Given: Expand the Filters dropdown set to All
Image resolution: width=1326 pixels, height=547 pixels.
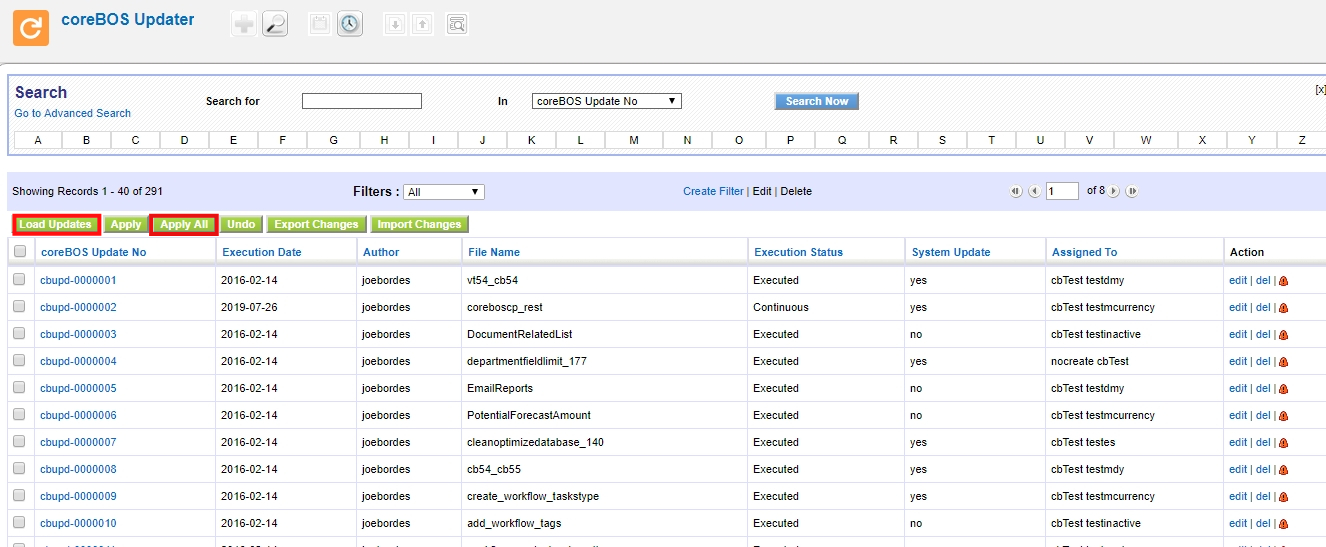Looking at the screenshot, I should pyautogui.click(x=444, y=192).
